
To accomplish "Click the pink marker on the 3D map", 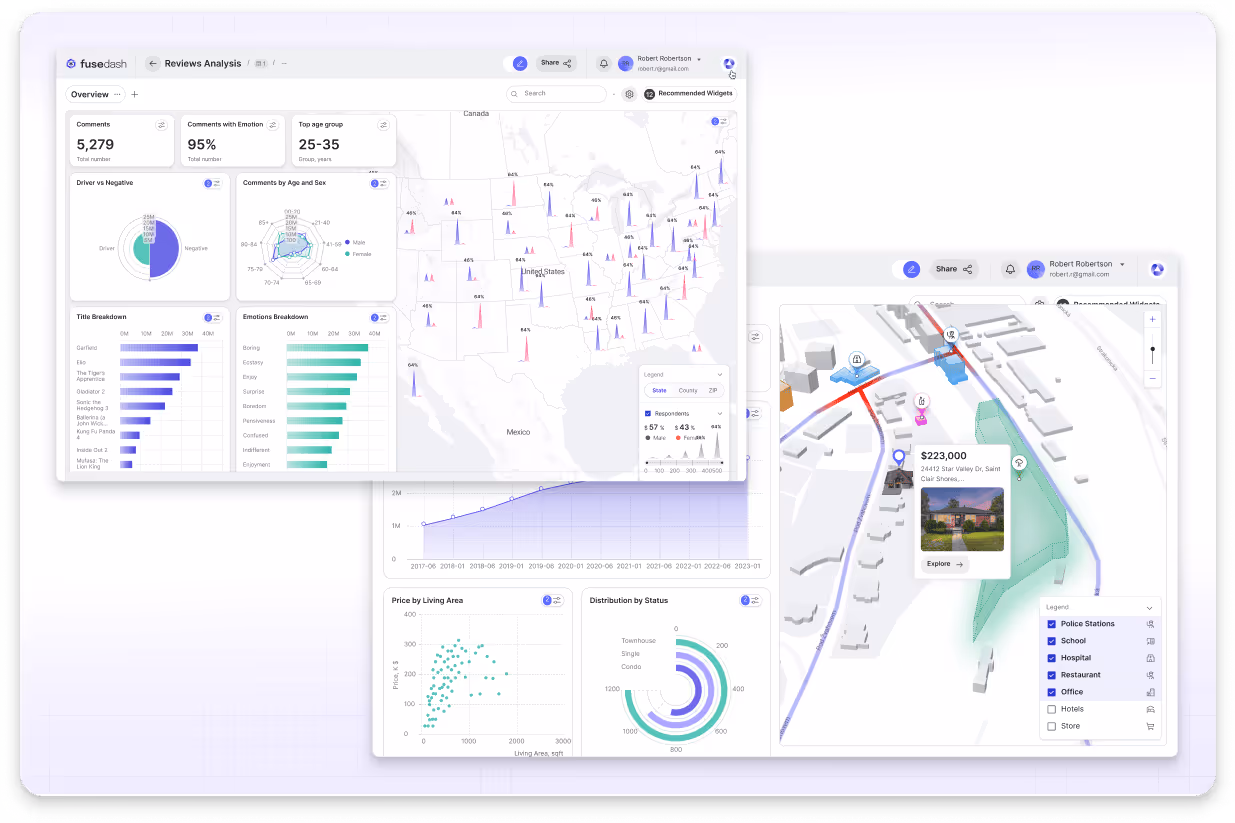I will pos(922,401).
